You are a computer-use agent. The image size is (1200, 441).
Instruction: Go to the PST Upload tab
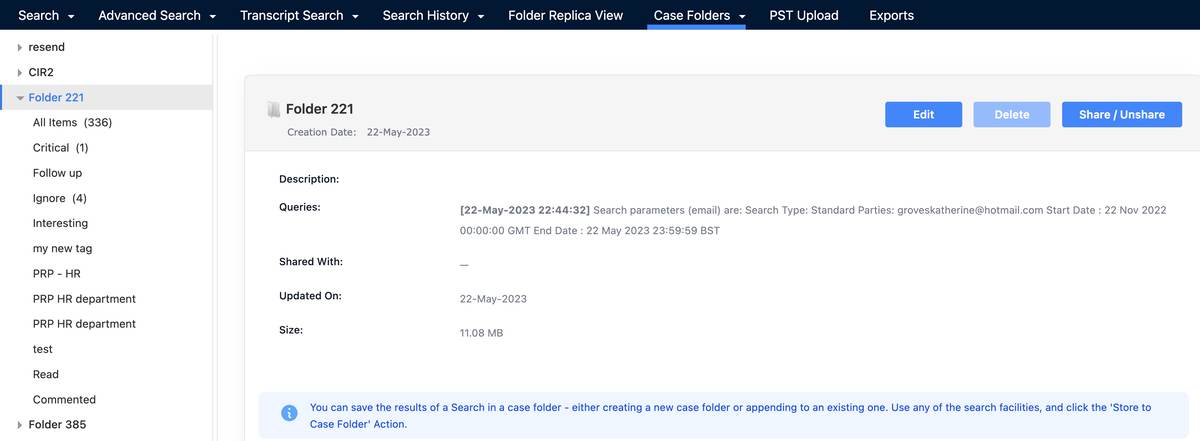(803, 15)
